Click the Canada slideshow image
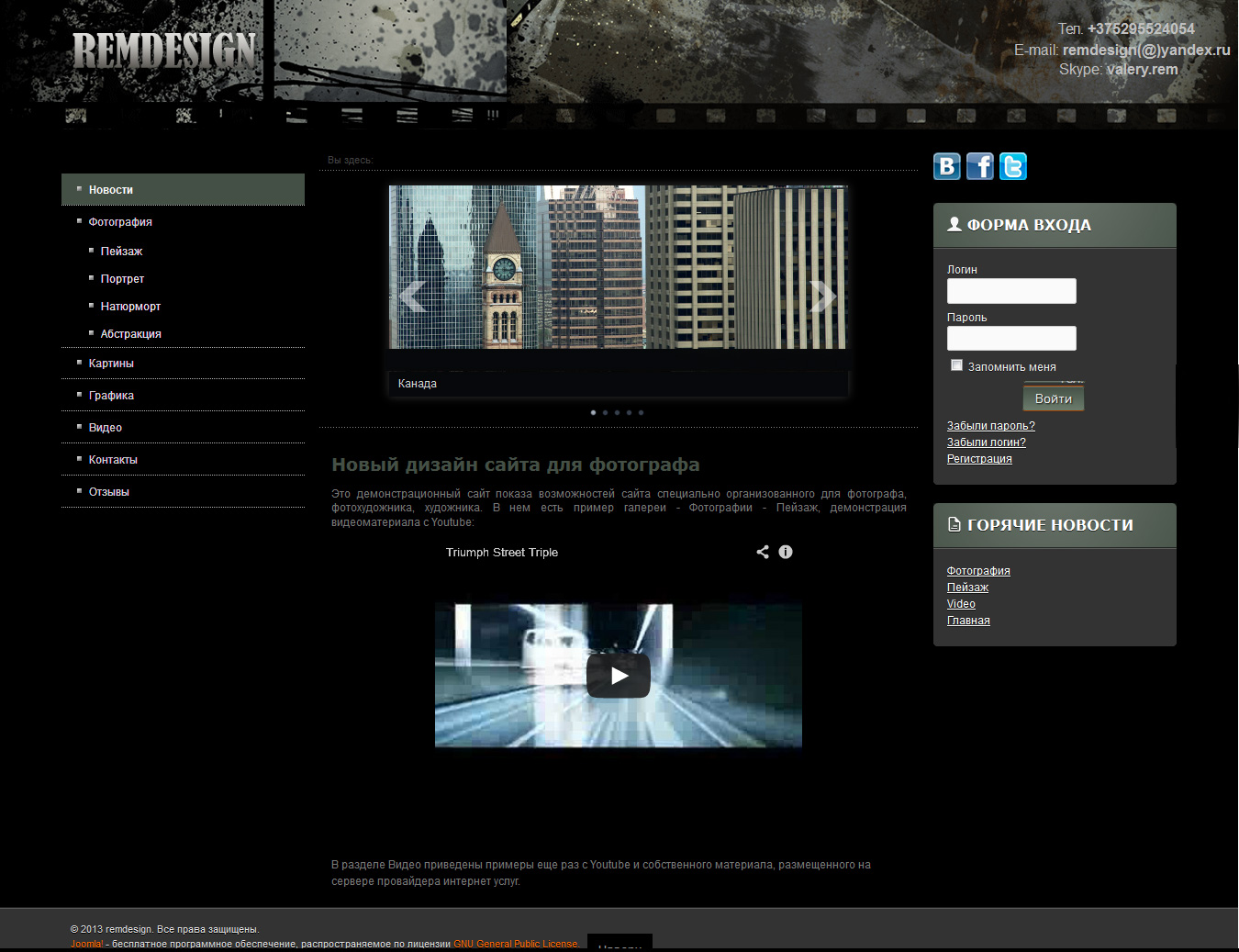The image size is (1239, 952). (618, 267)
